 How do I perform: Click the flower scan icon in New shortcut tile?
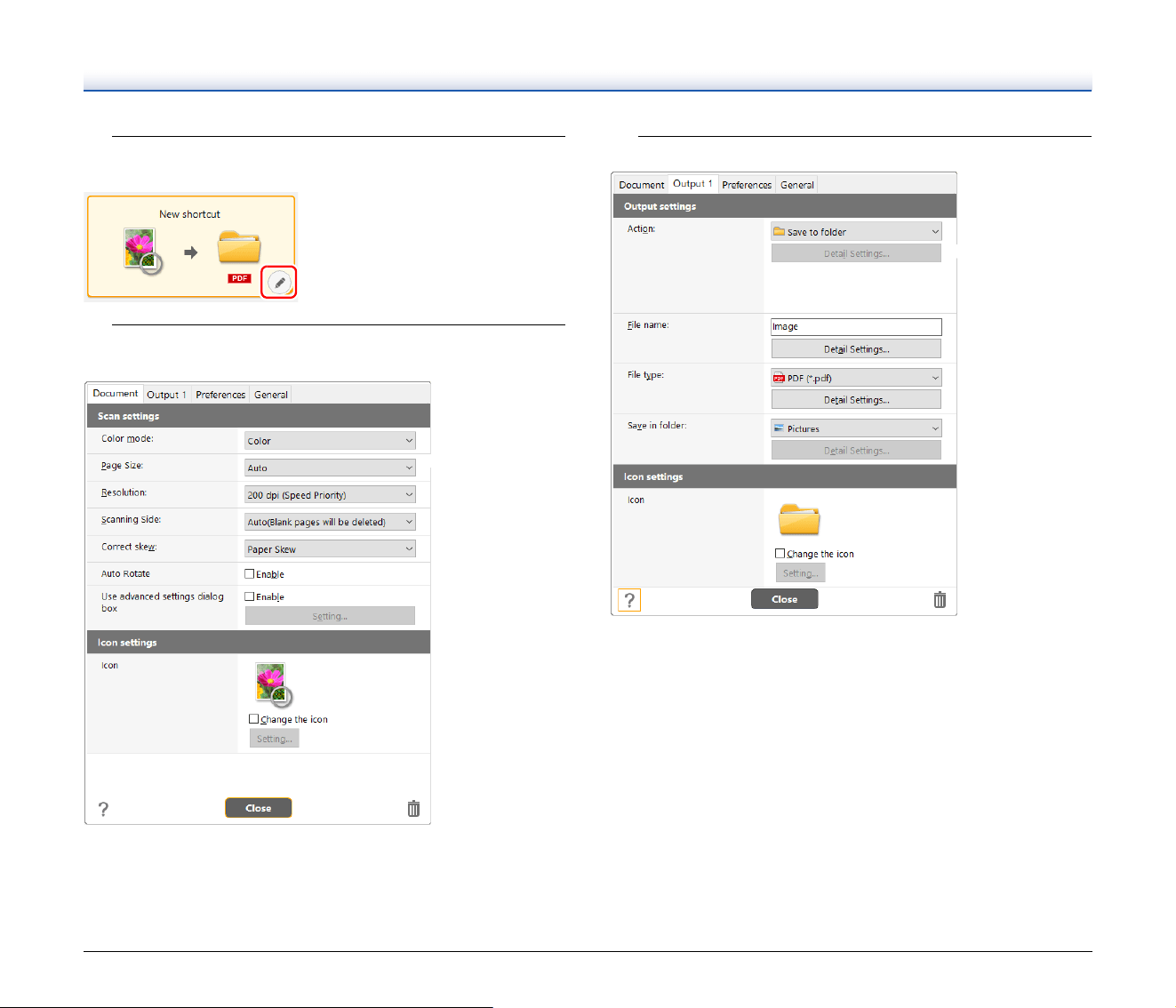pos(142,251)
